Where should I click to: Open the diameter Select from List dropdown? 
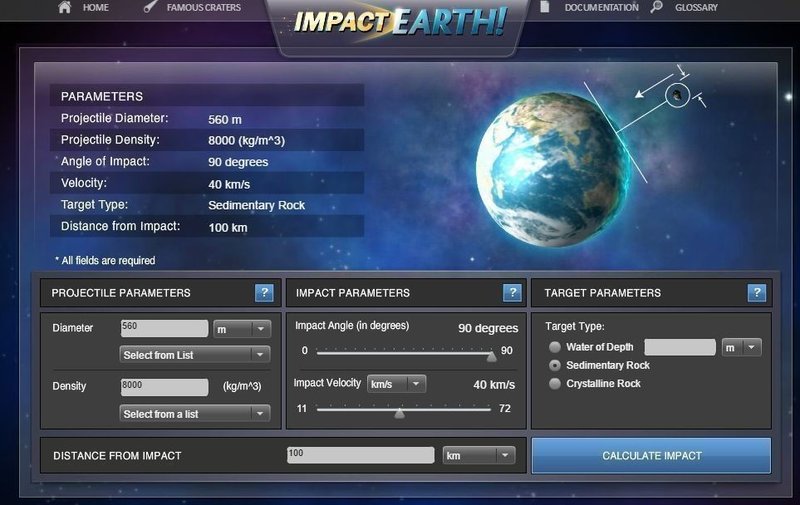click(195, 355)
